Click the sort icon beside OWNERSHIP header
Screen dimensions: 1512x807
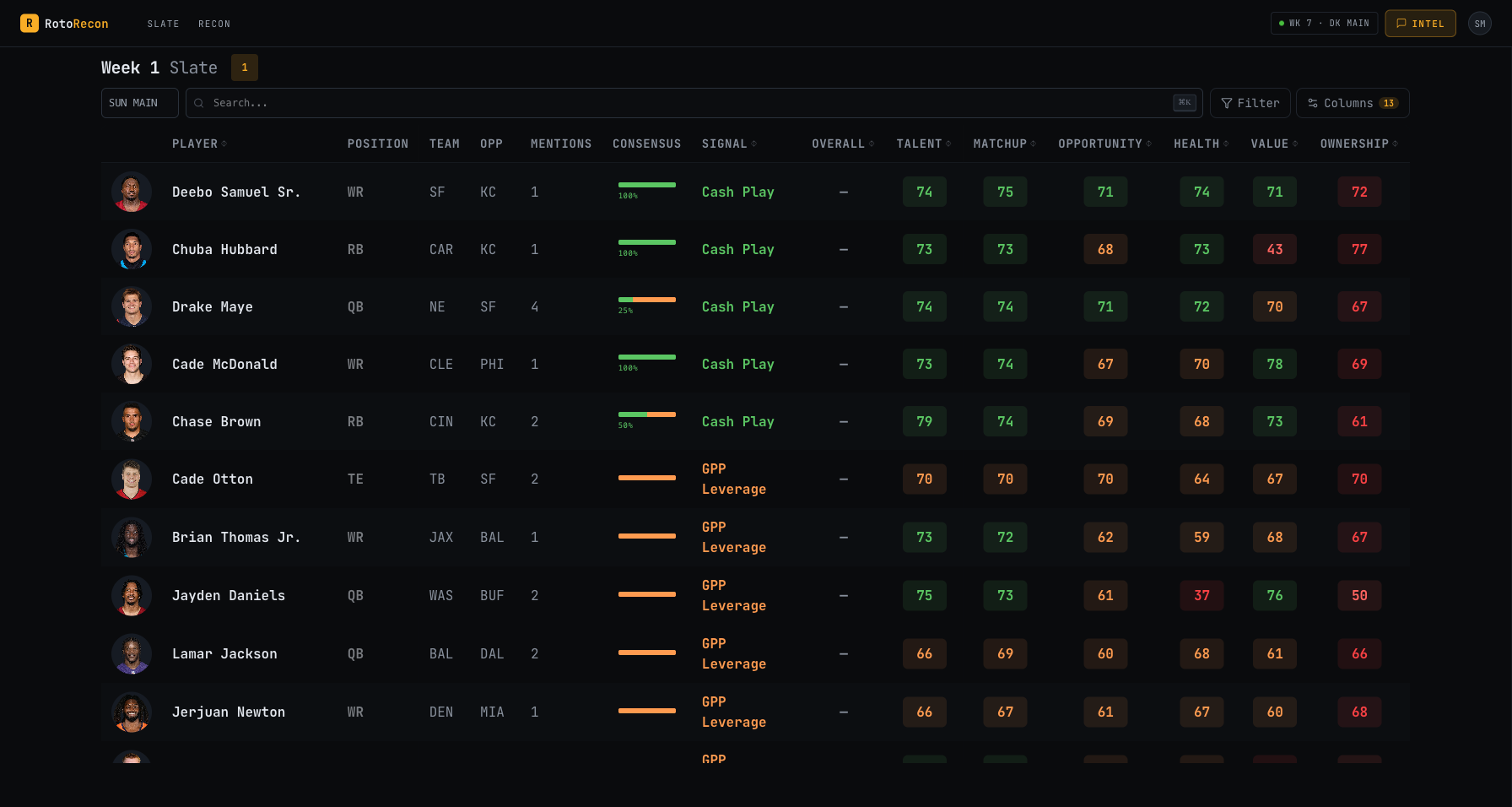(x=1396, y=144)
